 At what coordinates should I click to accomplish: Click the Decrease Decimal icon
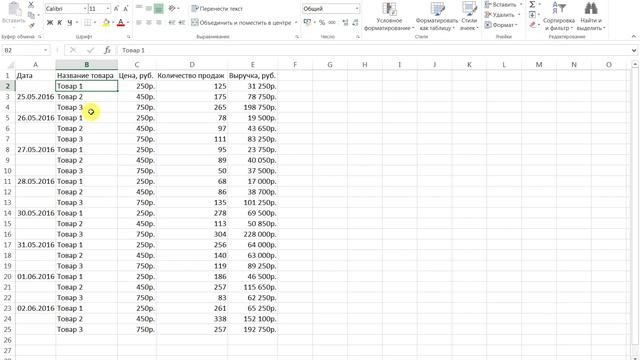coord(356,22)
